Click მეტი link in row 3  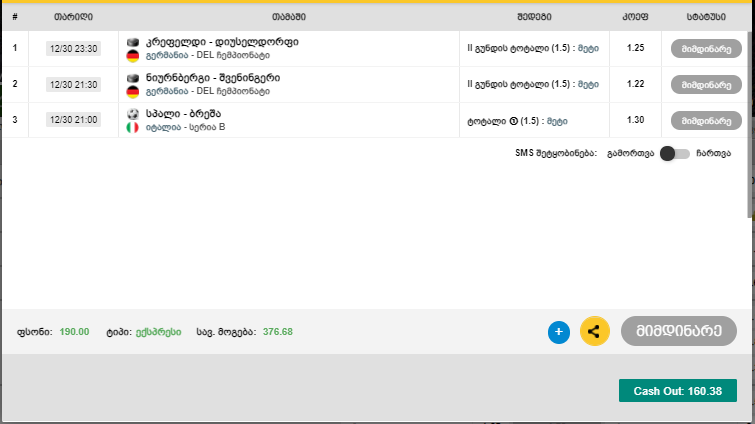(x=557, y=121)
